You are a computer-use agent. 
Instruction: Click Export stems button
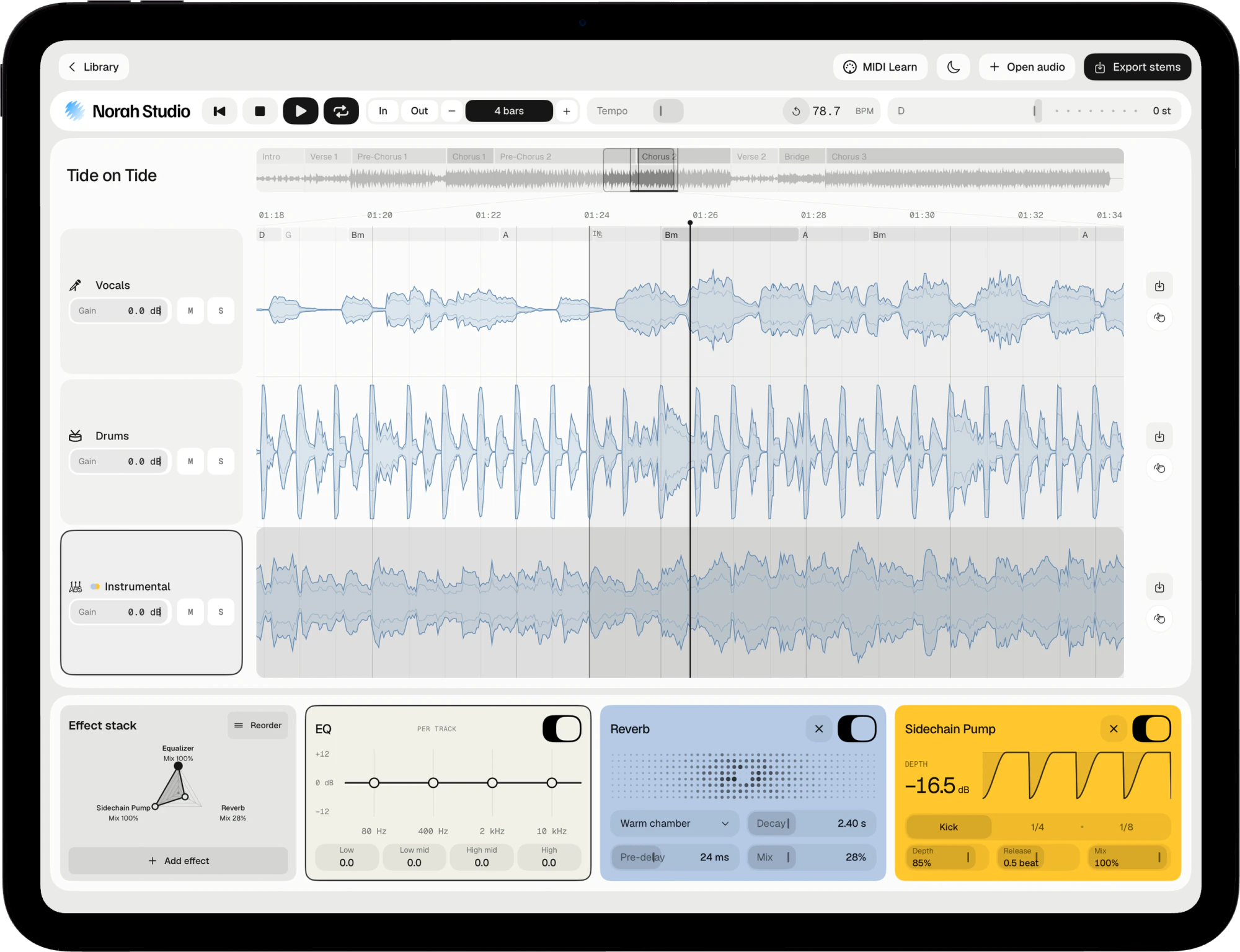click(1137, 67)
